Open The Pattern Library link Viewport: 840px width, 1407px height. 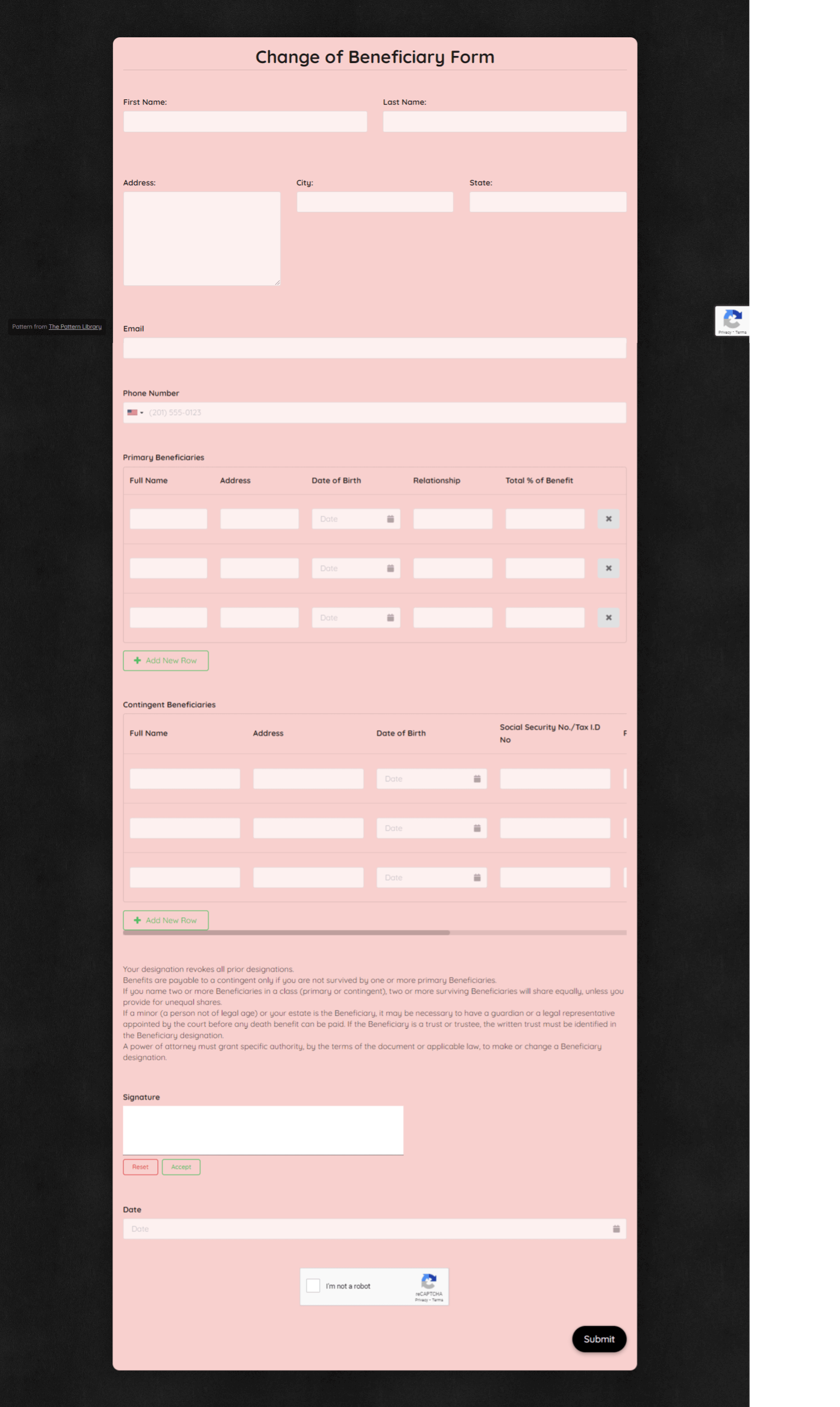click(75, 327)
